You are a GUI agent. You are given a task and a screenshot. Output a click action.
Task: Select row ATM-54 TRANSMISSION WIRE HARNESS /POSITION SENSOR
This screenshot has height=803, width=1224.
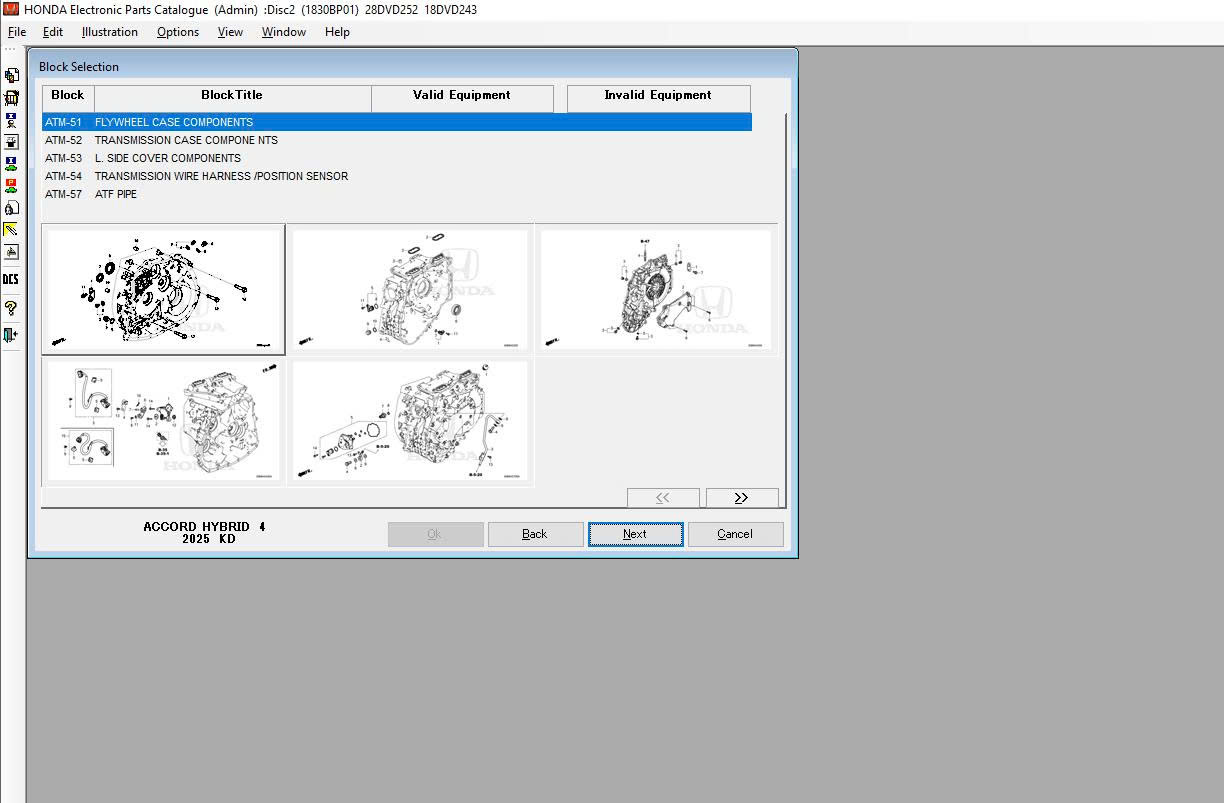[397, 176]
